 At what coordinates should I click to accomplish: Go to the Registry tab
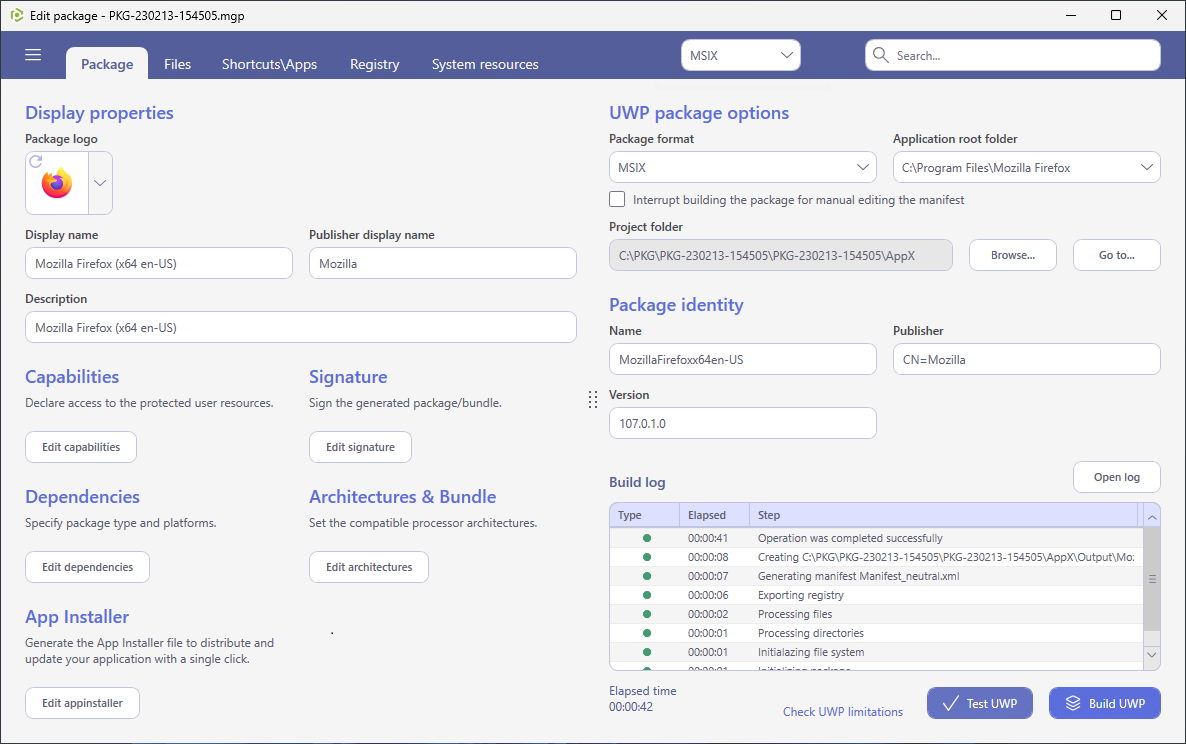pos(374,64)
